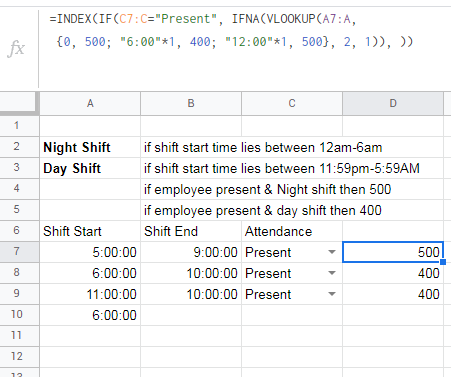
Task: Click the fill handle on cell D7
Action: pyautogui.click(x=443, y=262)
